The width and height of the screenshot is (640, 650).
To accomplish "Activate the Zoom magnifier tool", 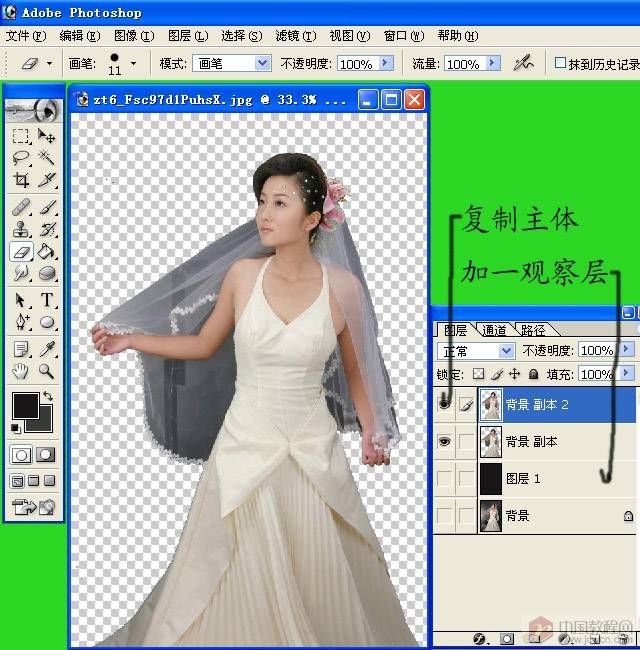I will pos(47,371).
